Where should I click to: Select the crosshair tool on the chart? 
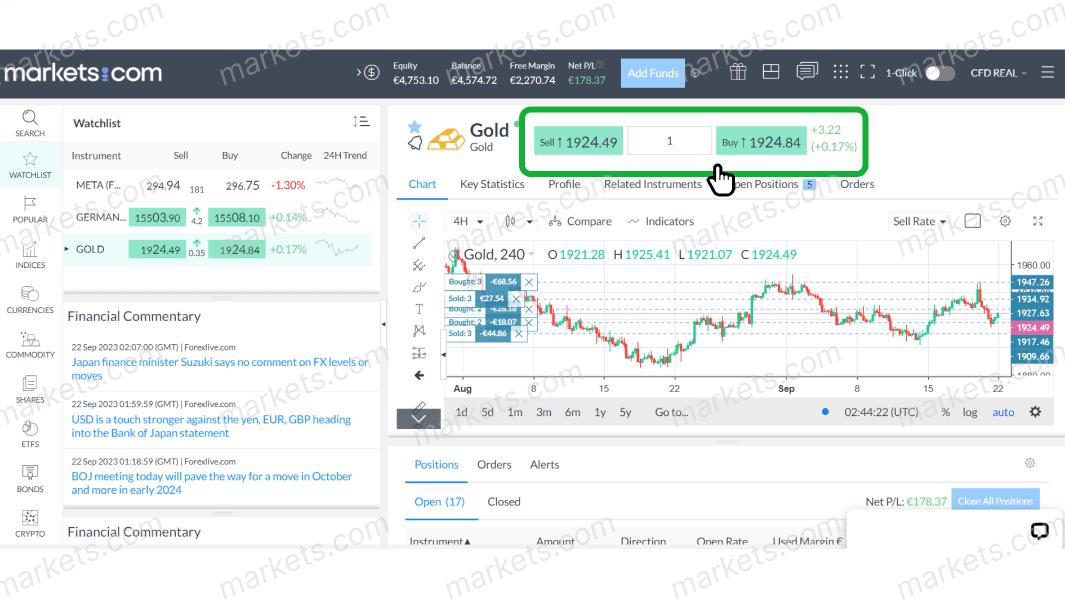click(420, 221)
